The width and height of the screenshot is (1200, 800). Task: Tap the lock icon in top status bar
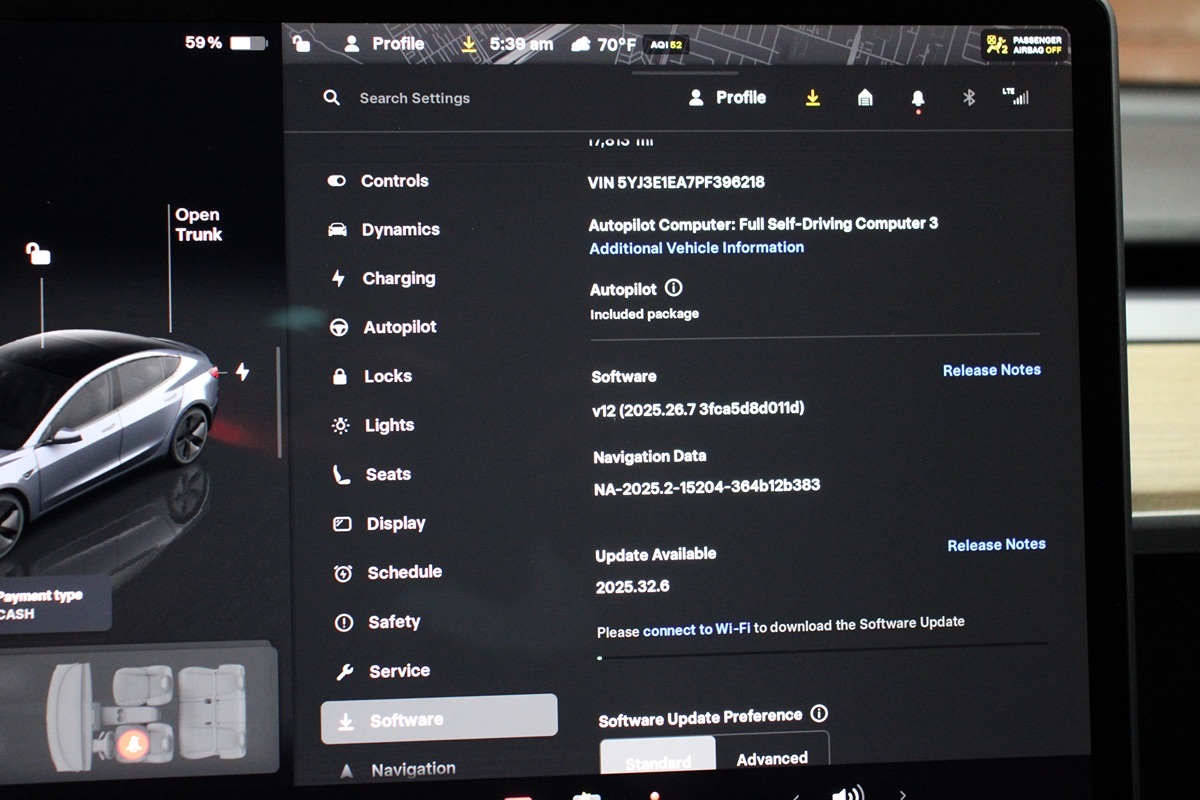tap(301, 44)
